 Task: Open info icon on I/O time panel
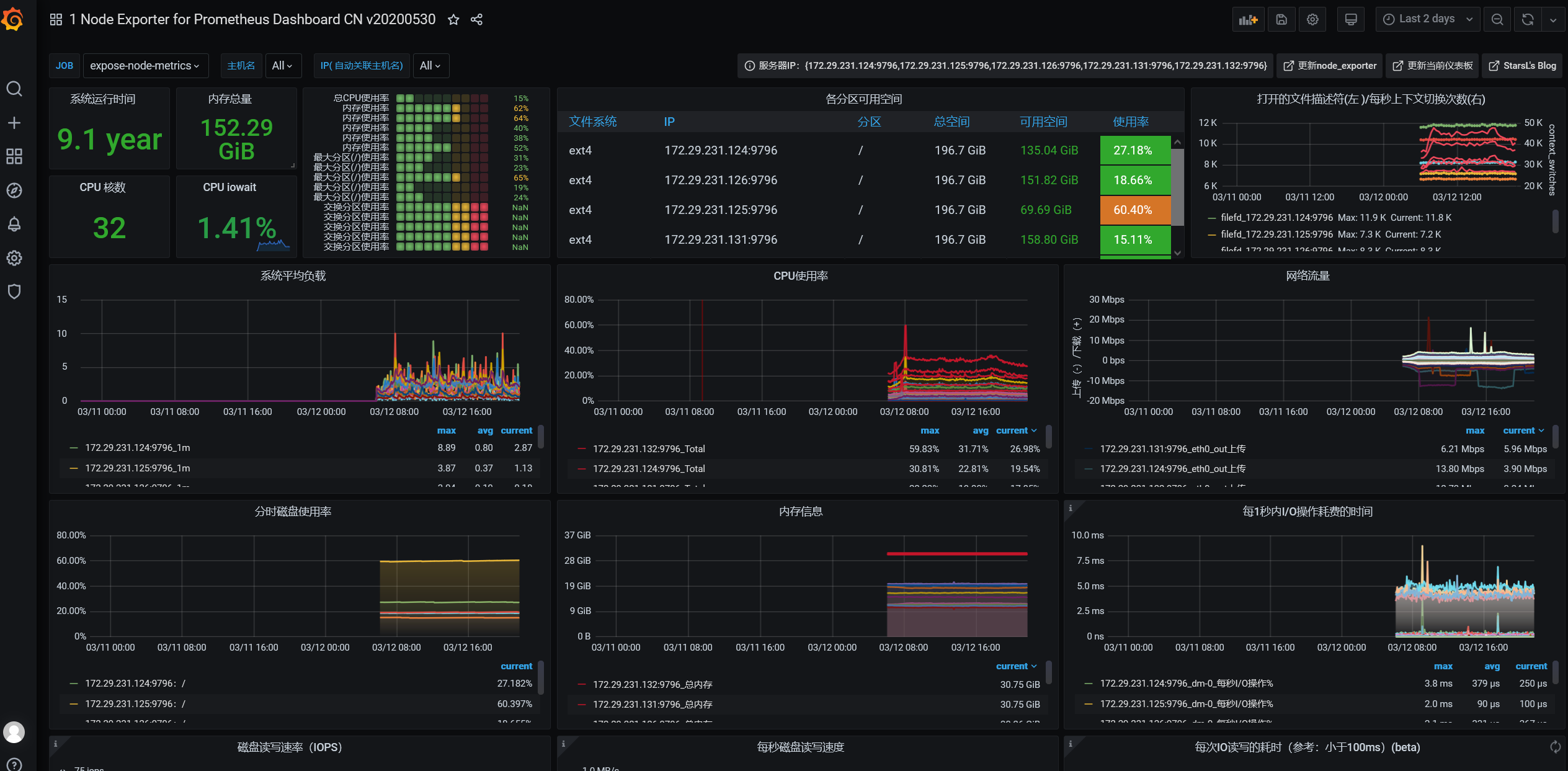coord(1070,508)
